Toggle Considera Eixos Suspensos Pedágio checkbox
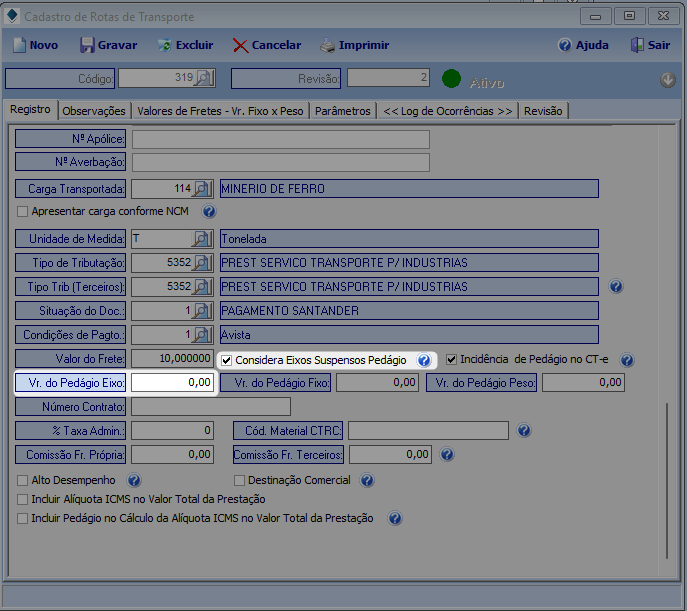 [227, 360]
